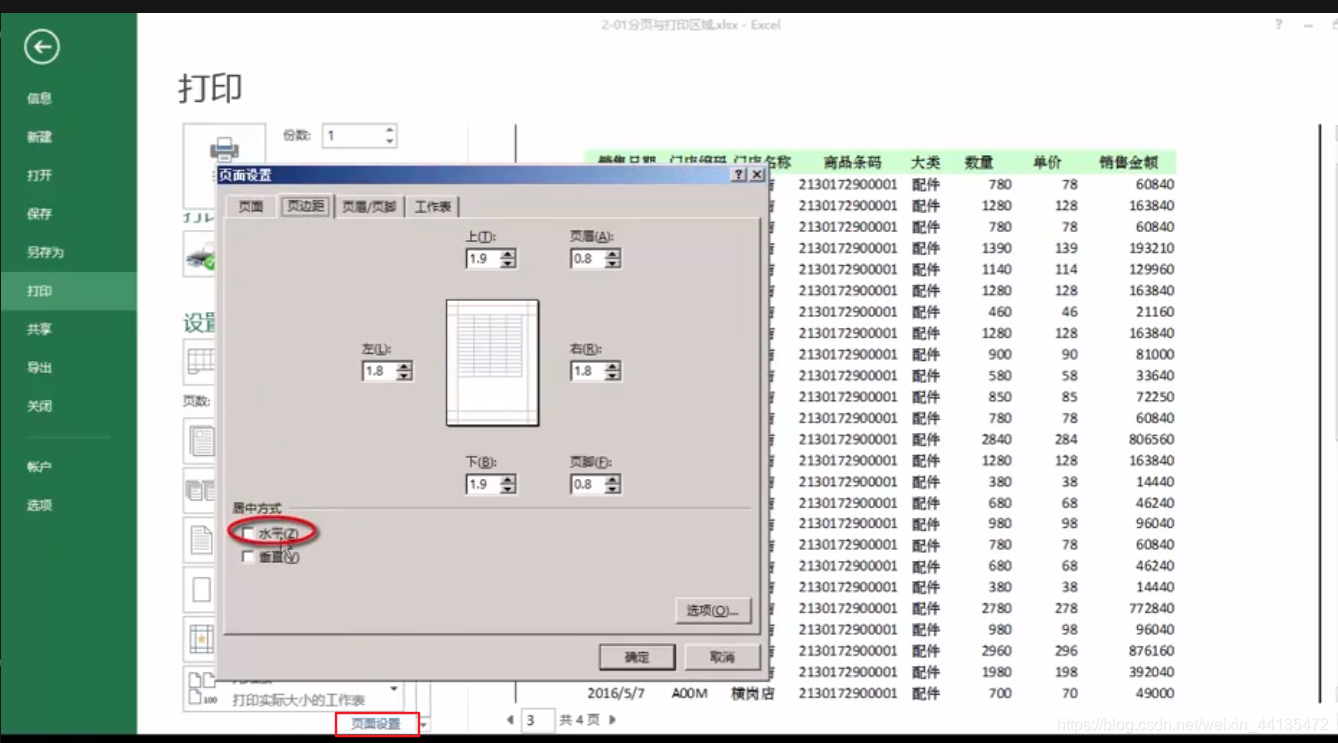Switch to the 页面 tab
The image size is (1338, 743).
click(x=250, y=206)
